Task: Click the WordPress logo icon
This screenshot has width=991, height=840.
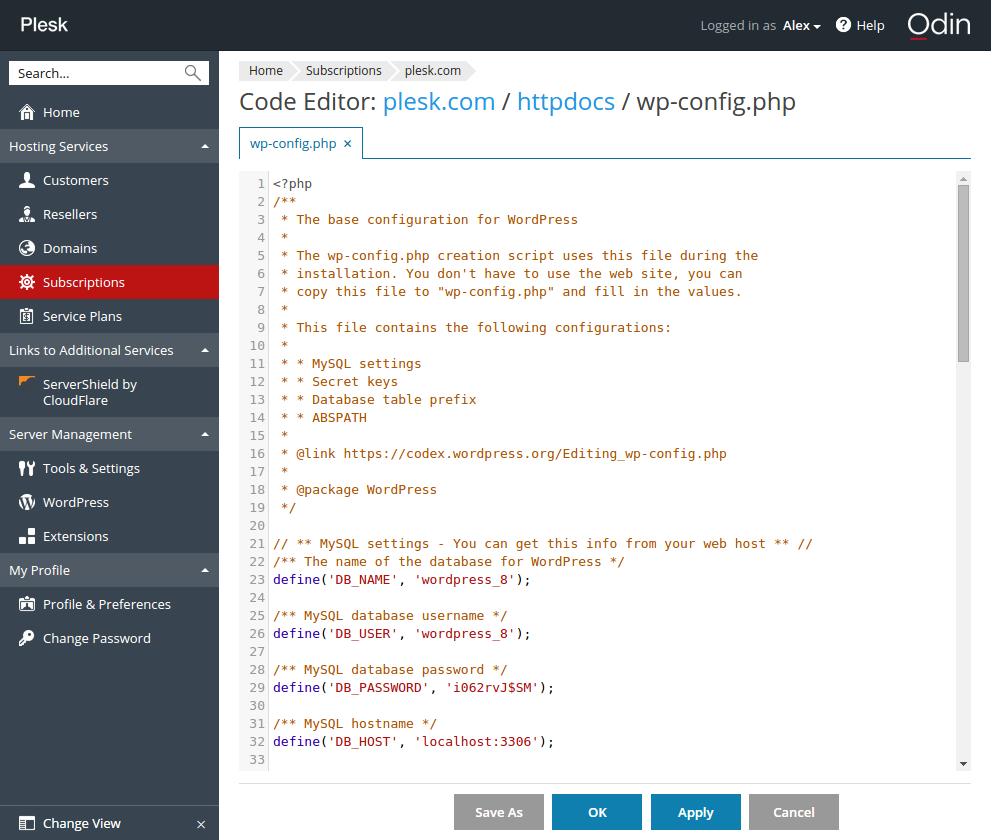Action: 27,502
